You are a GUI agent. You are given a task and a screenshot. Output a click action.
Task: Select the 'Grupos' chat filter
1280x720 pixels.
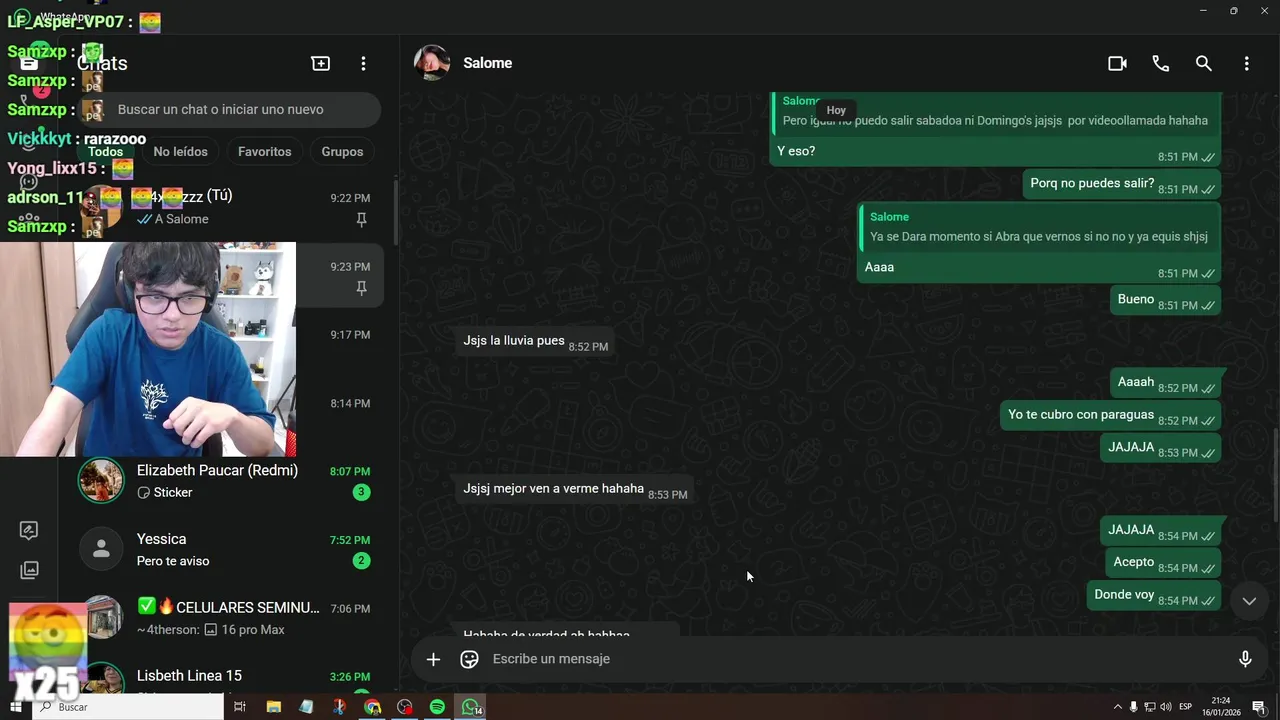342,152
